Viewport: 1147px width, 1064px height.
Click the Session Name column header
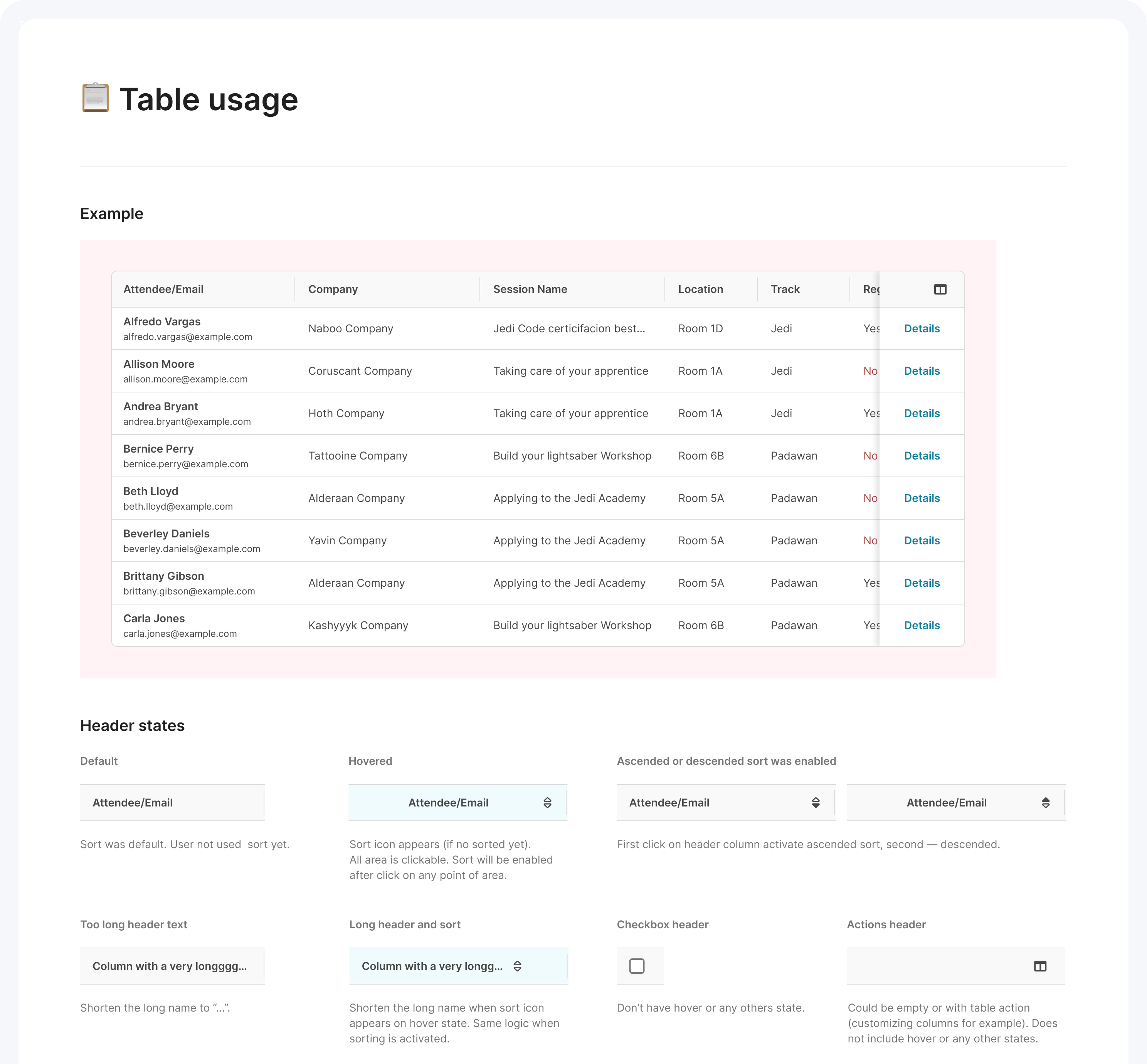tap(573, 289)
